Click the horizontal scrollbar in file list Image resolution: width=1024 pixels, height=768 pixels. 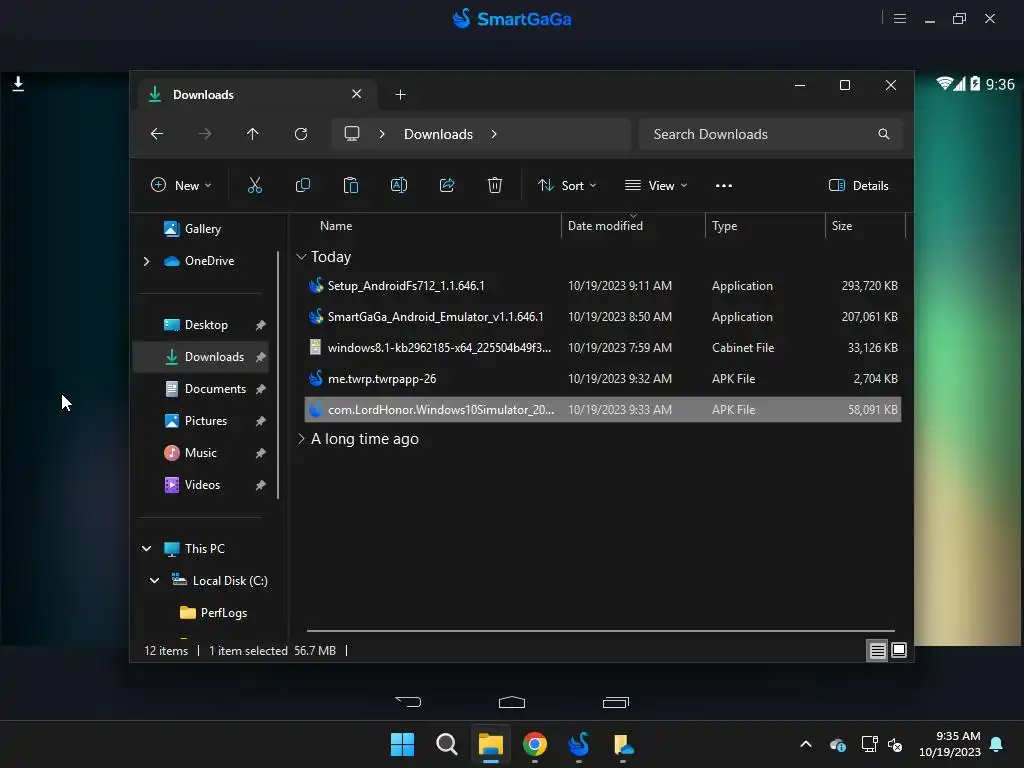[x=600, y=631]
